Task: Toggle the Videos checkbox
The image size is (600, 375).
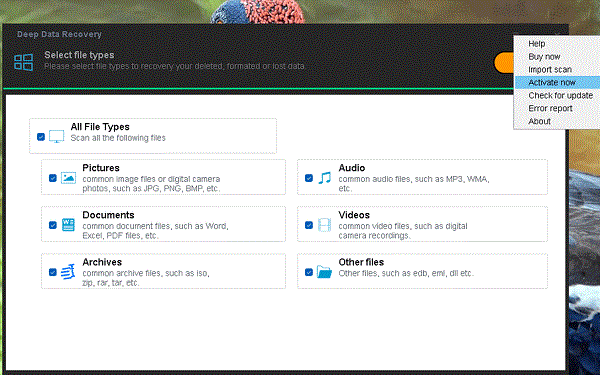Action: [x=309, y=225]
